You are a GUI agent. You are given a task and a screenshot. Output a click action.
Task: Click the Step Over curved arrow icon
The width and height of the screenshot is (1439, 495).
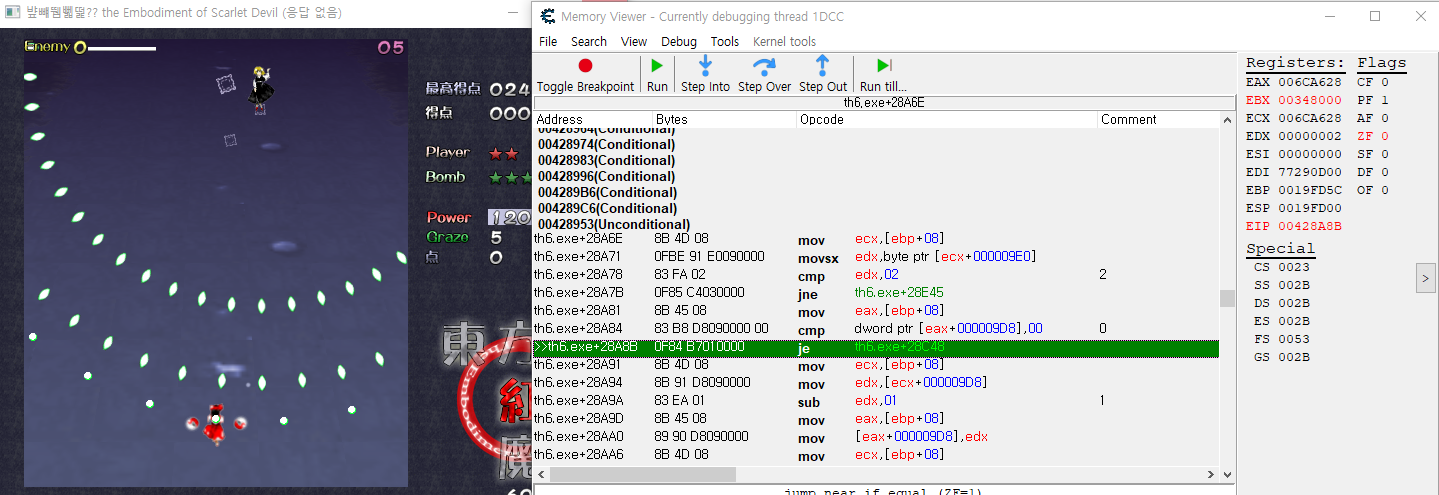tap(764, 66)
